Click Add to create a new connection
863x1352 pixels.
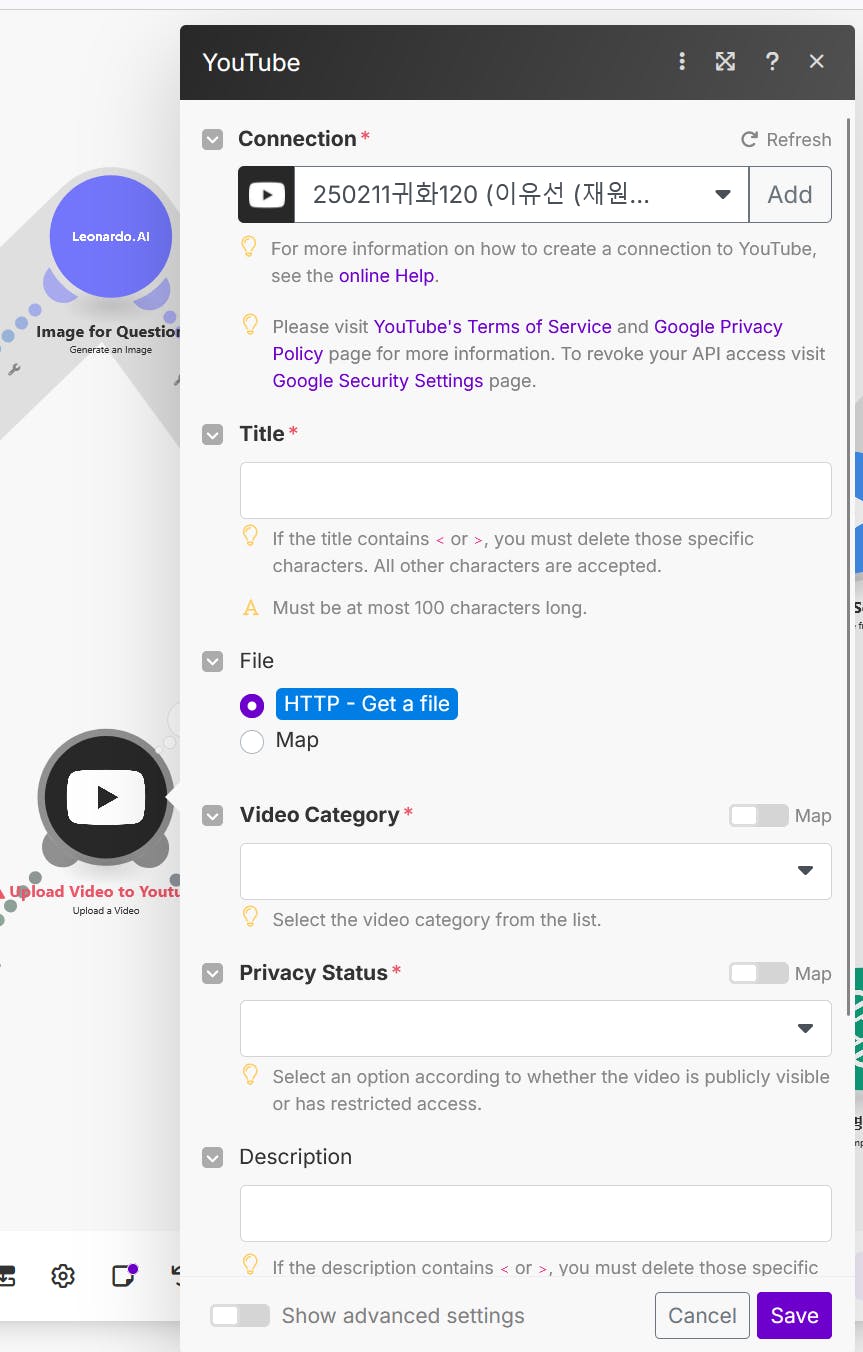tap(790, 194)
